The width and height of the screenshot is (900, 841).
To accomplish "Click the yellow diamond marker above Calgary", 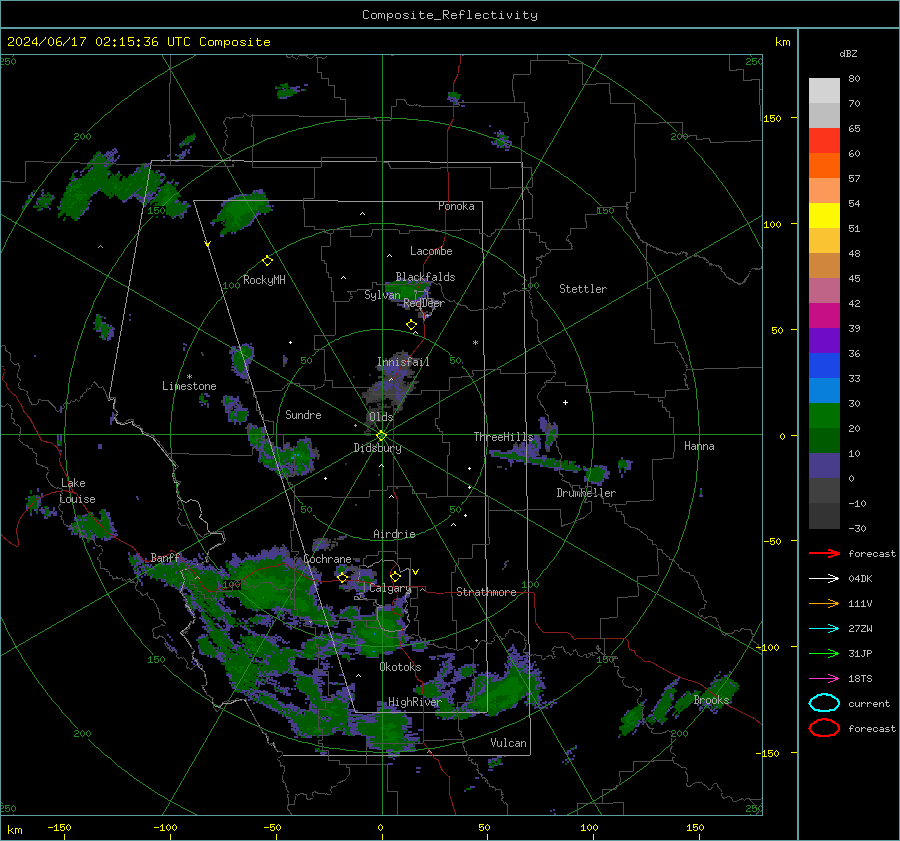I will (x=395, y=576).
